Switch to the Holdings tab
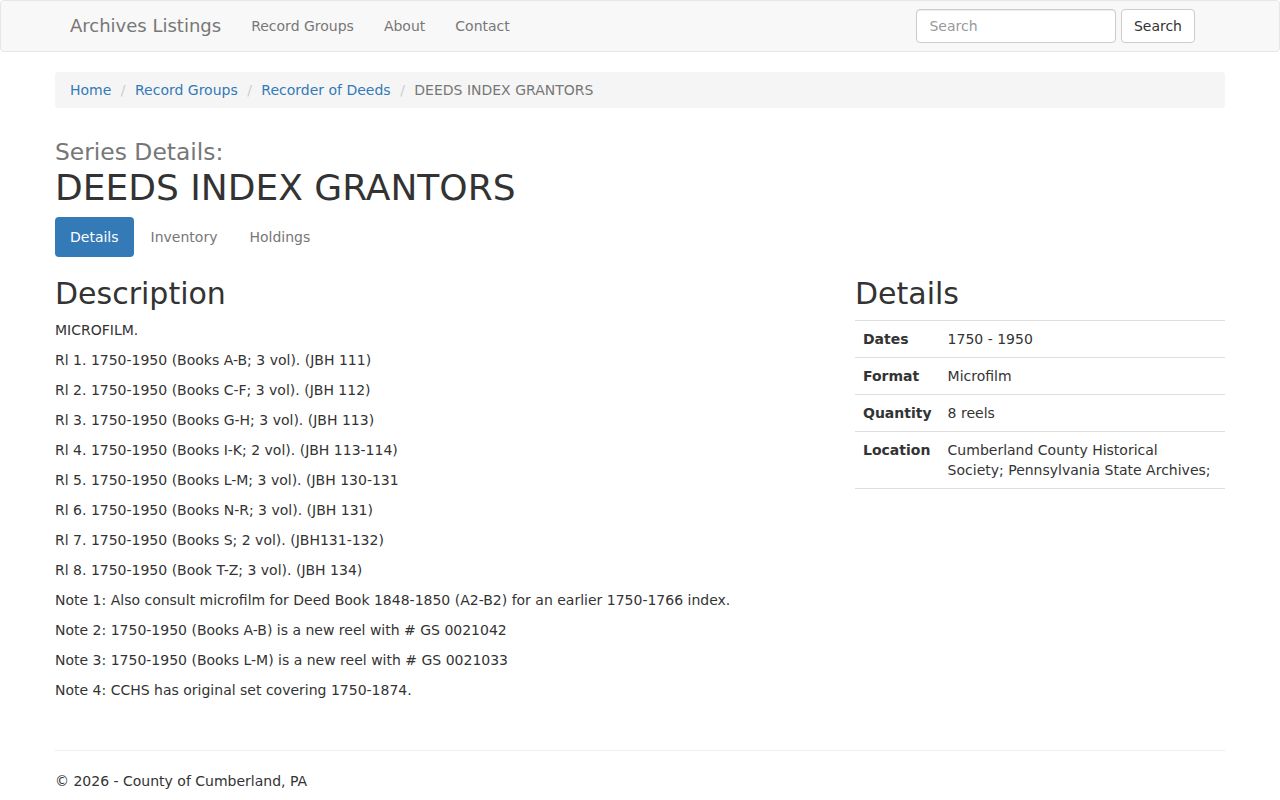Screen dimensions: 1280x800 pos(280,237)
